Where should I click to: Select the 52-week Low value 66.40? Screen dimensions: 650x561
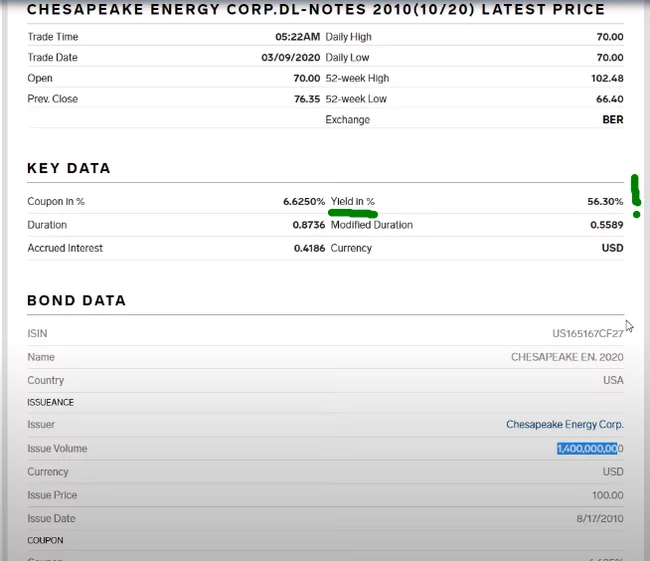click(609, 99)
